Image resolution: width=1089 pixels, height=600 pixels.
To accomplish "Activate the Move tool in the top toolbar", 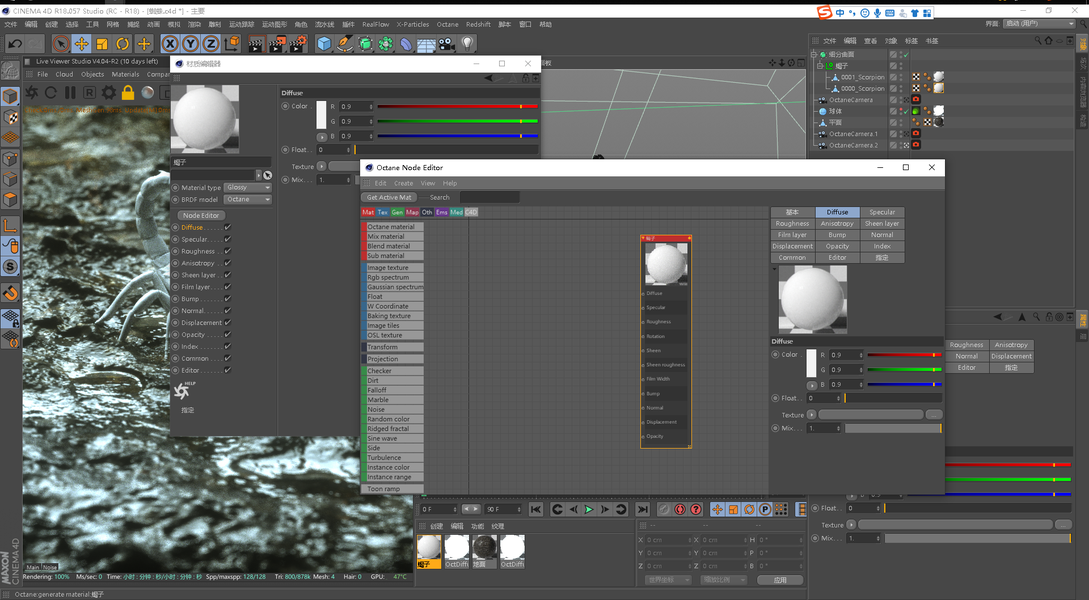I will (x=81, y=44).
